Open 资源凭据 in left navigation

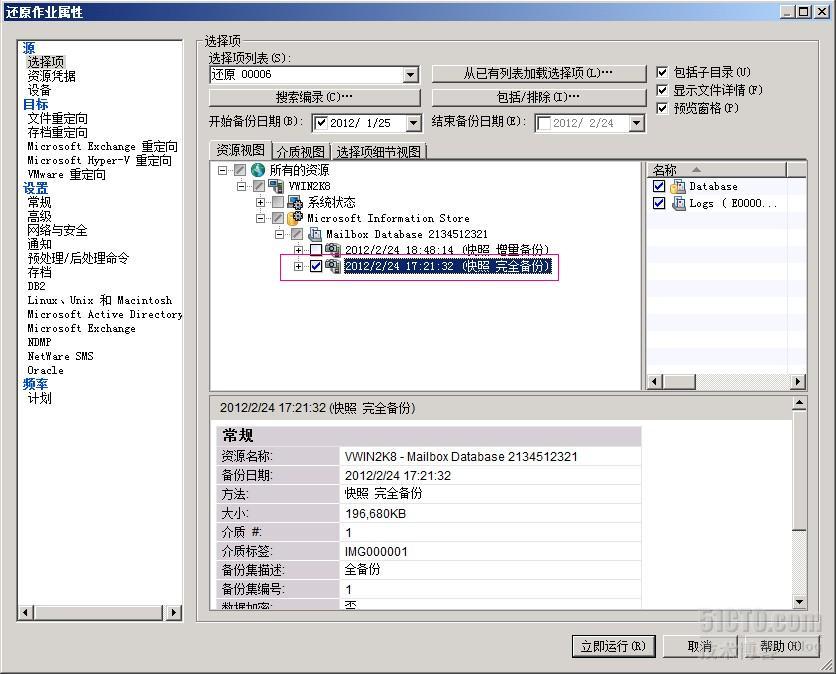click(x=51, y=76)
